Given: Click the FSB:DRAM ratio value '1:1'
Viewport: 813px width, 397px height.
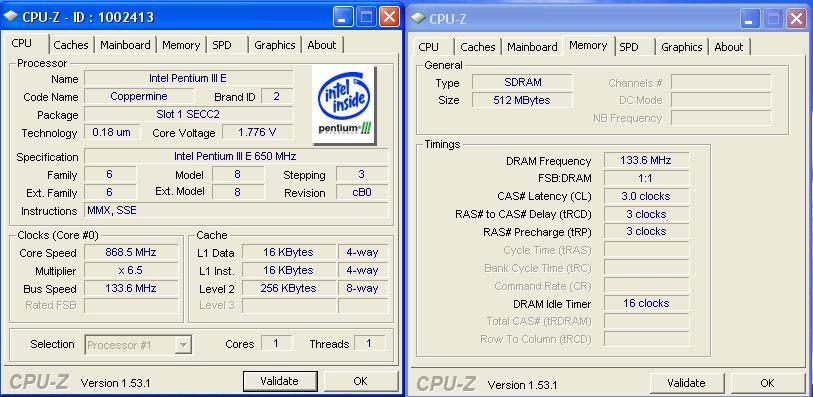Looking at the screenshot, I should pyautogui.click(x=646, y=178).
